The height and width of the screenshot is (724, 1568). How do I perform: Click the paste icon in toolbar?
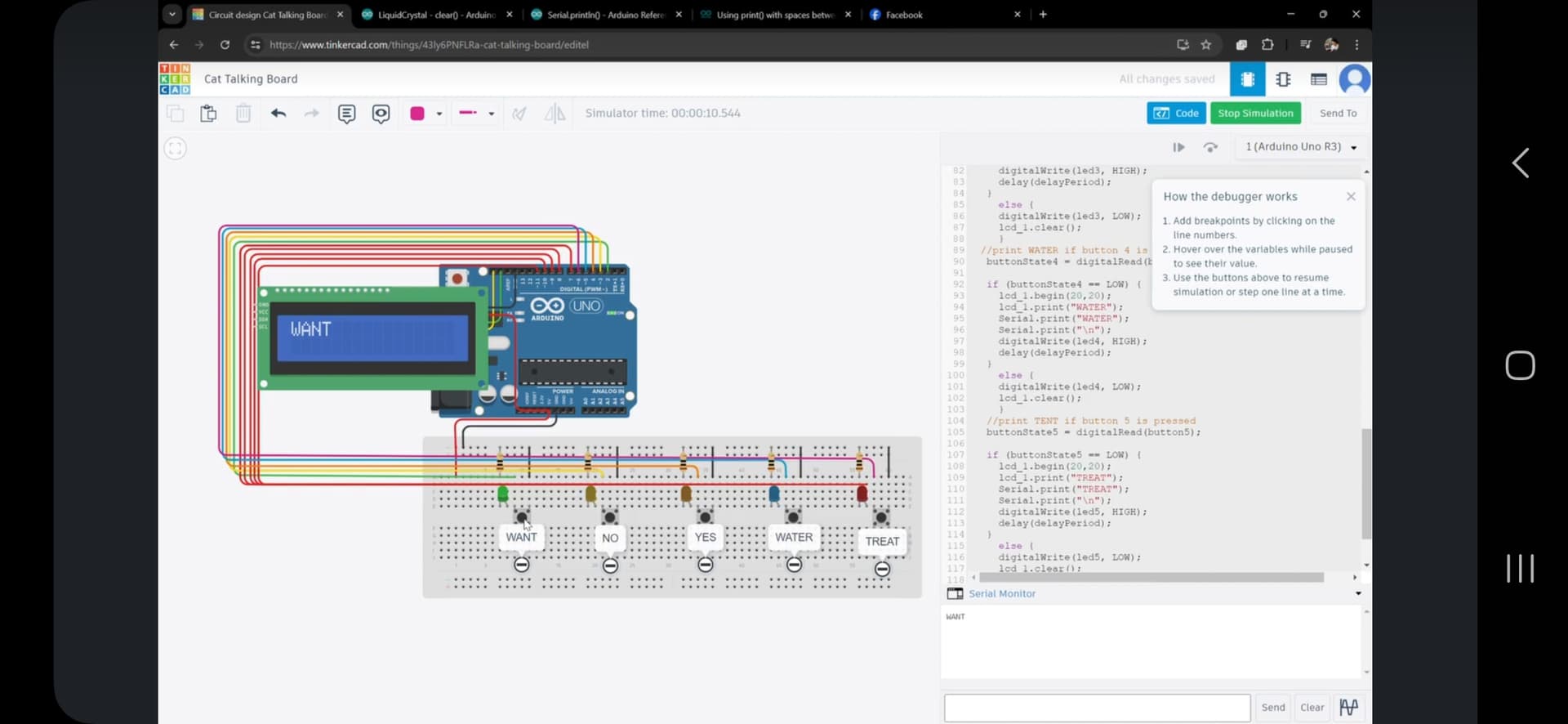click(x=208, y=114)
